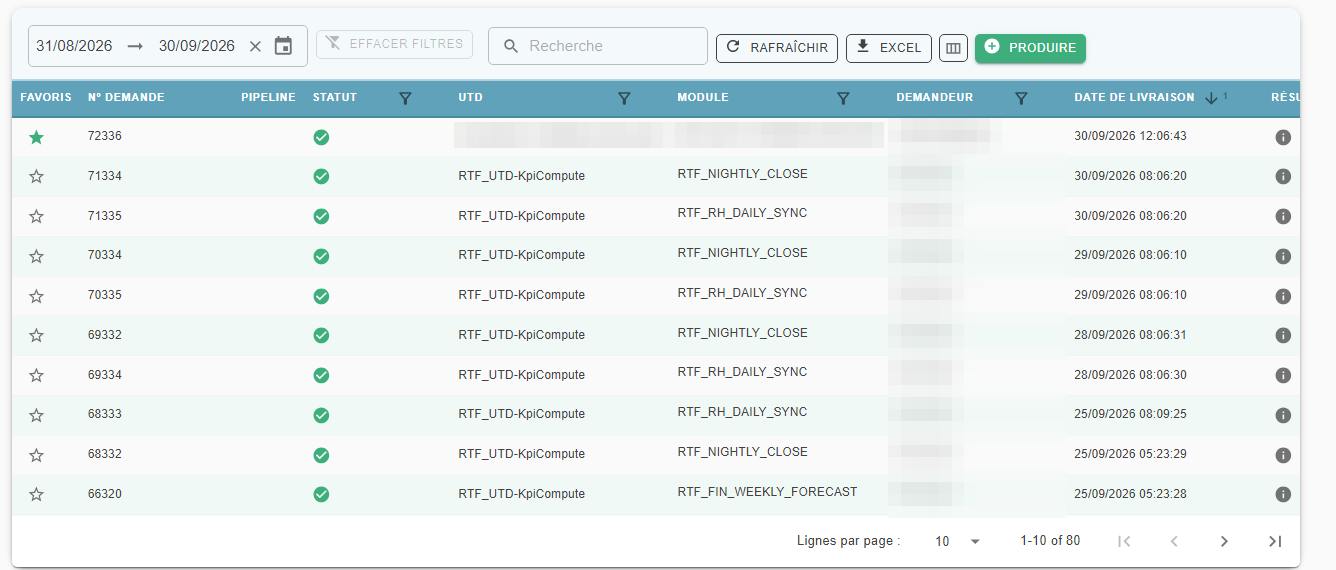The height and width of the screenshot is (570, 1336).
Task: Open info icon for request 72336
Action: [1283, 137]
